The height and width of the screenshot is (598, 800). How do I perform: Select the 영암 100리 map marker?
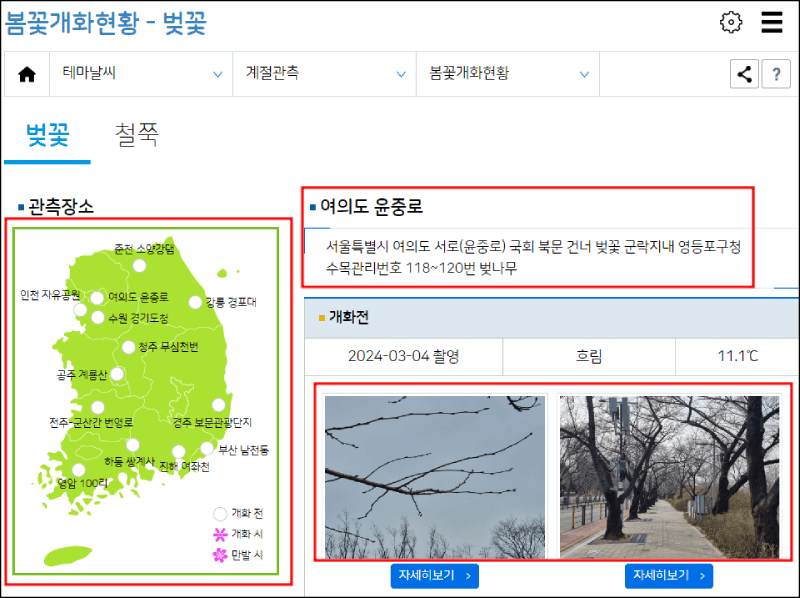[79, 470]
